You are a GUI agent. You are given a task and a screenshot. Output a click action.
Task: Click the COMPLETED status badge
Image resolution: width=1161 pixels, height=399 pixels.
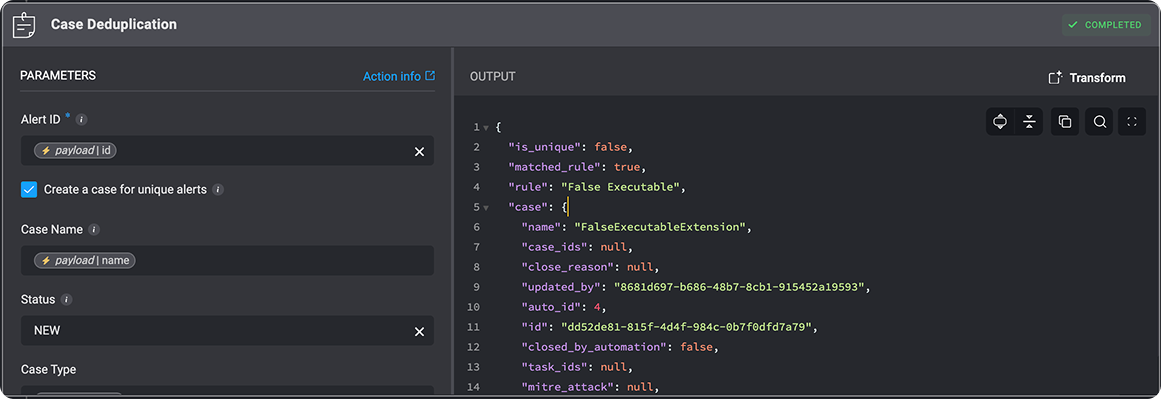point(1106,25)
